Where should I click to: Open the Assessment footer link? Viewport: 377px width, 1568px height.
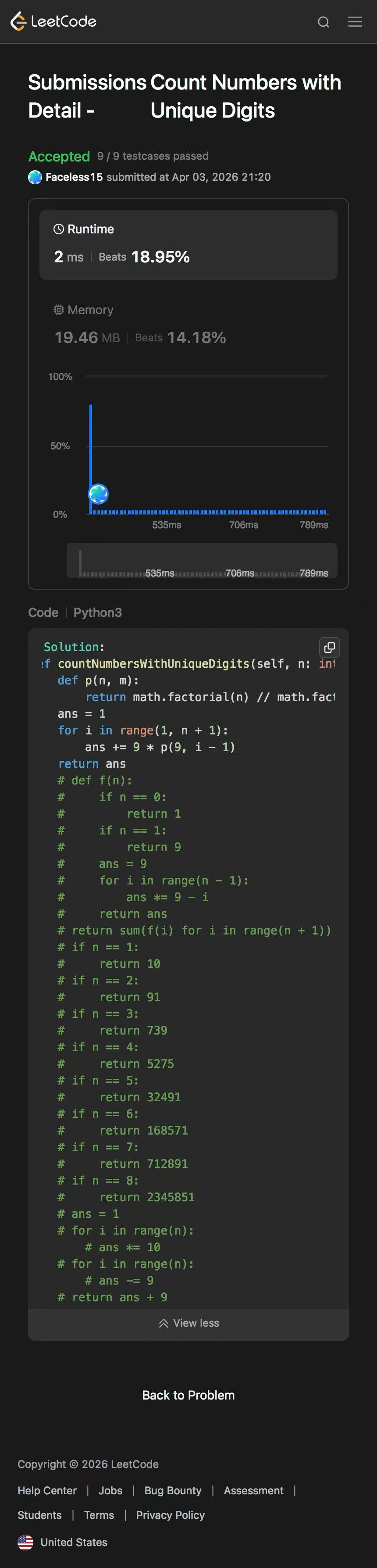pyautogui.click(x=253, y=1490)
